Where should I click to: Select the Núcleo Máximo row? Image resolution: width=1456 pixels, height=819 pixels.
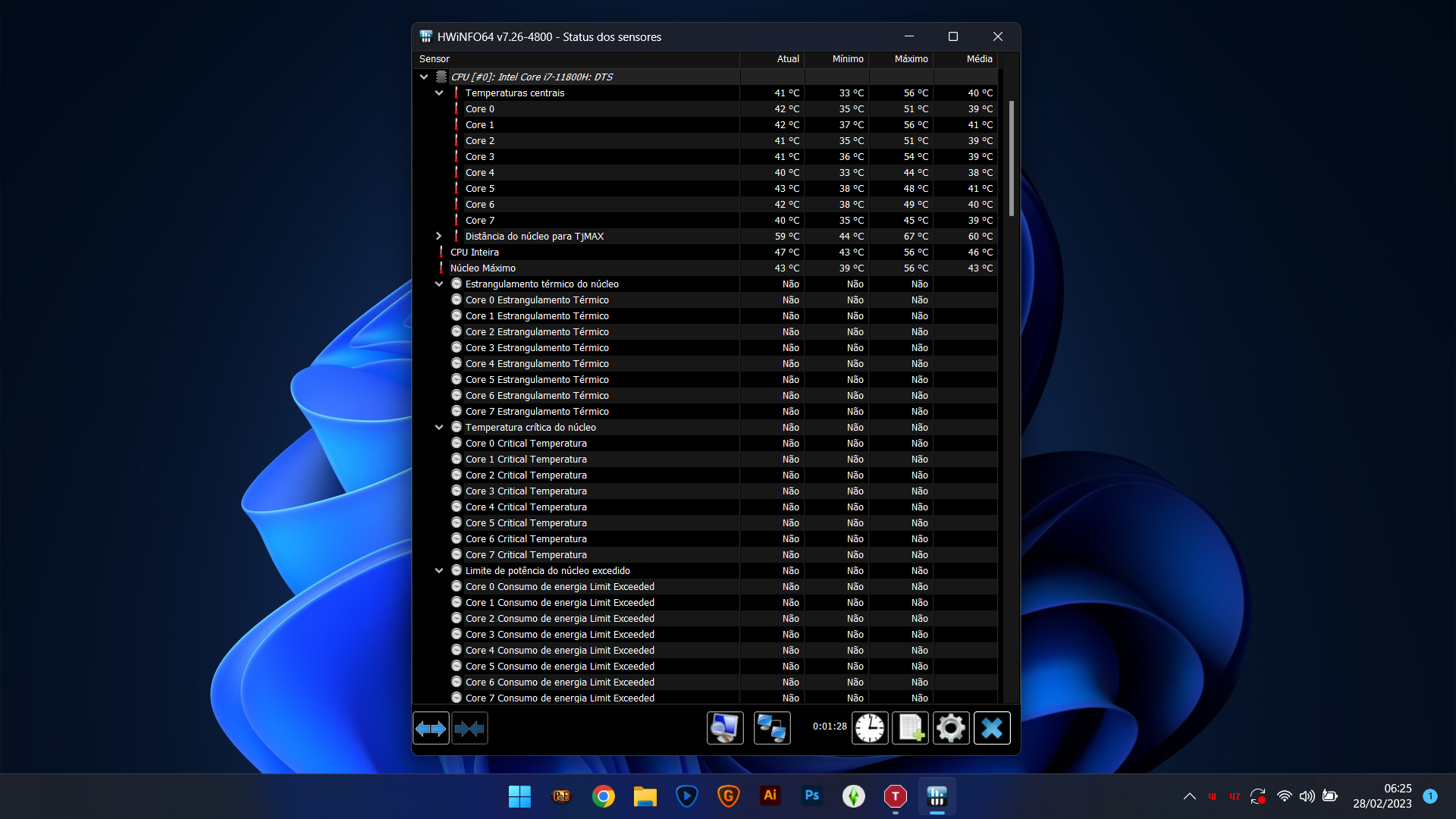[705, 268]
